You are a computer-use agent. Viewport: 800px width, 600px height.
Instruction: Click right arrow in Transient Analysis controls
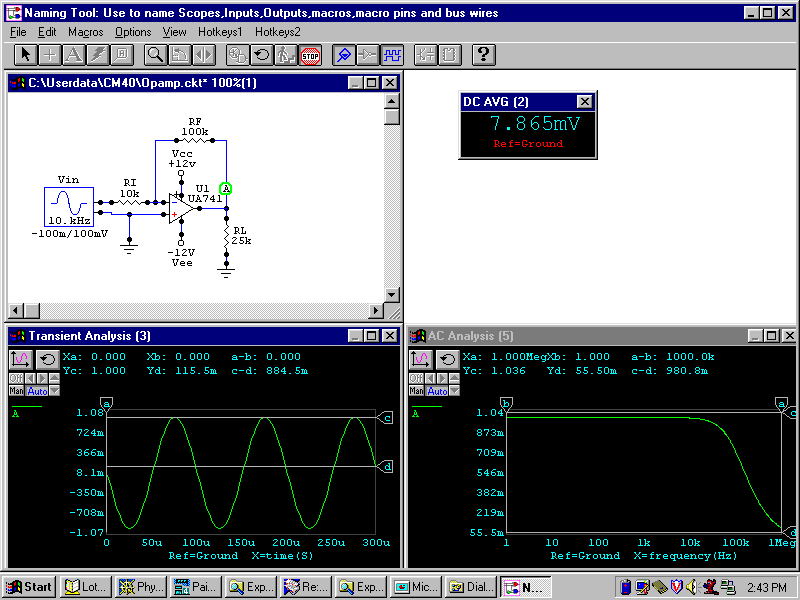(42, 378)
